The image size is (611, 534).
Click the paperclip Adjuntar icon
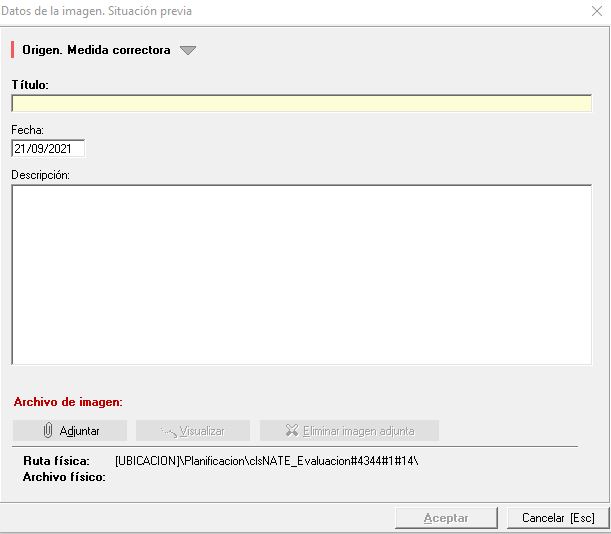pos(47,431)
